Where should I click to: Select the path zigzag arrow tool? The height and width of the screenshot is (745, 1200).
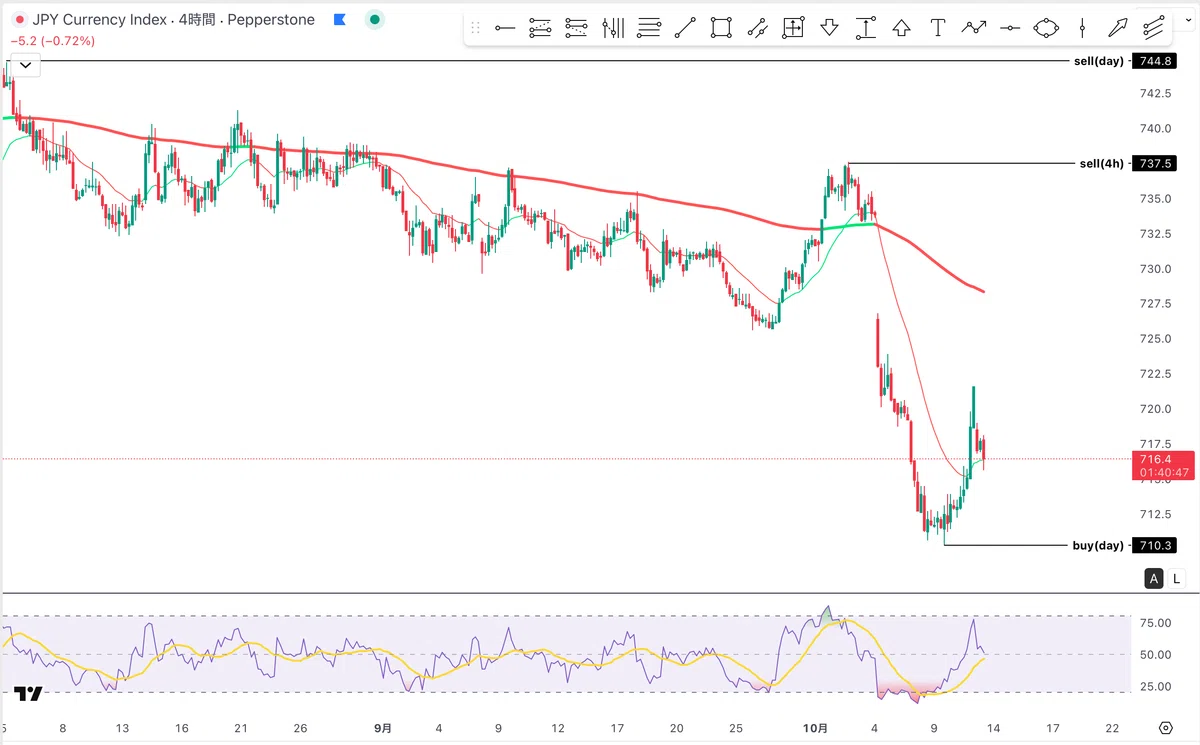[x=973, y=28]
